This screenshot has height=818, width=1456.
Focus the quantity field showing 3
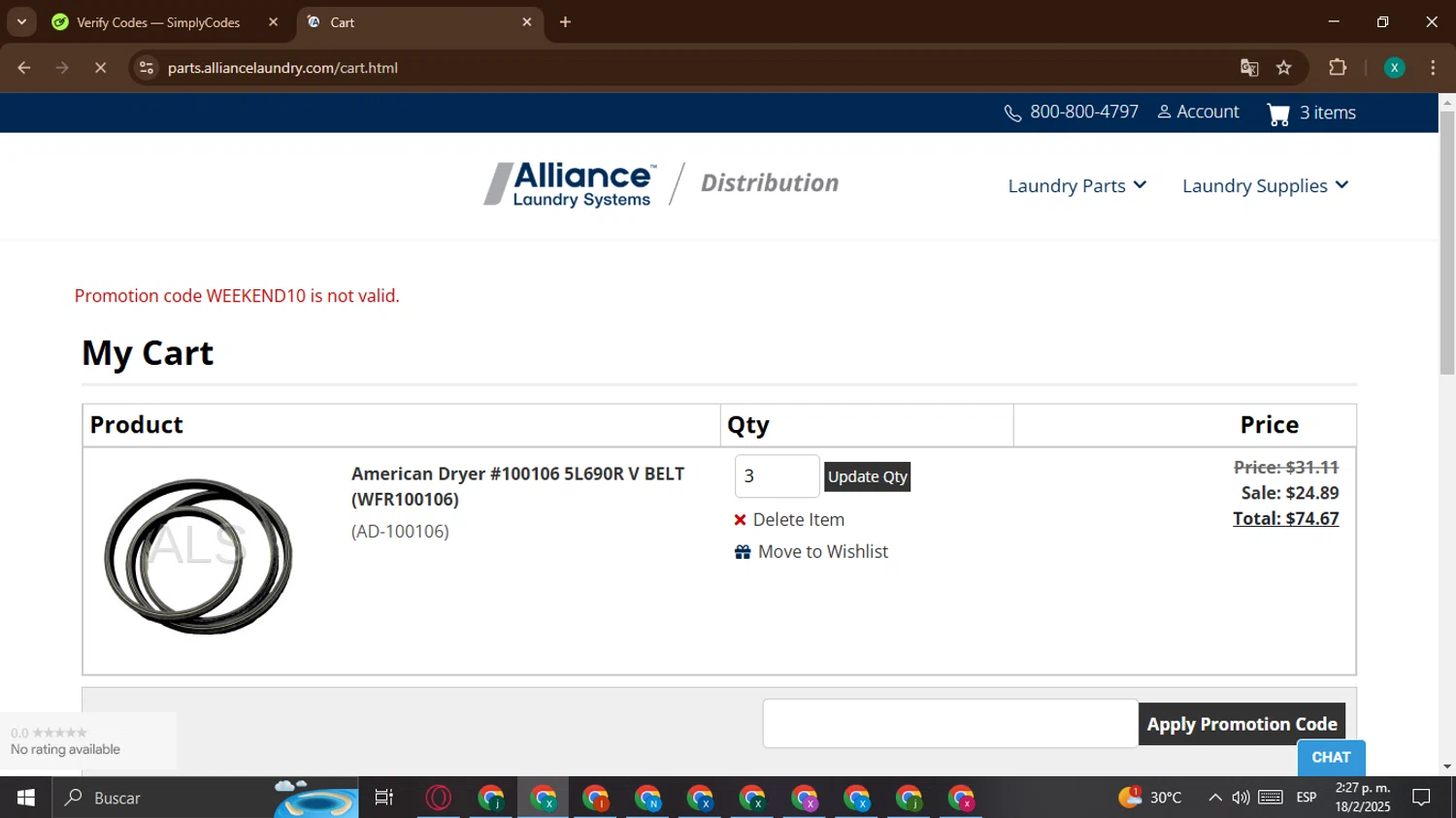click(777, 476)
